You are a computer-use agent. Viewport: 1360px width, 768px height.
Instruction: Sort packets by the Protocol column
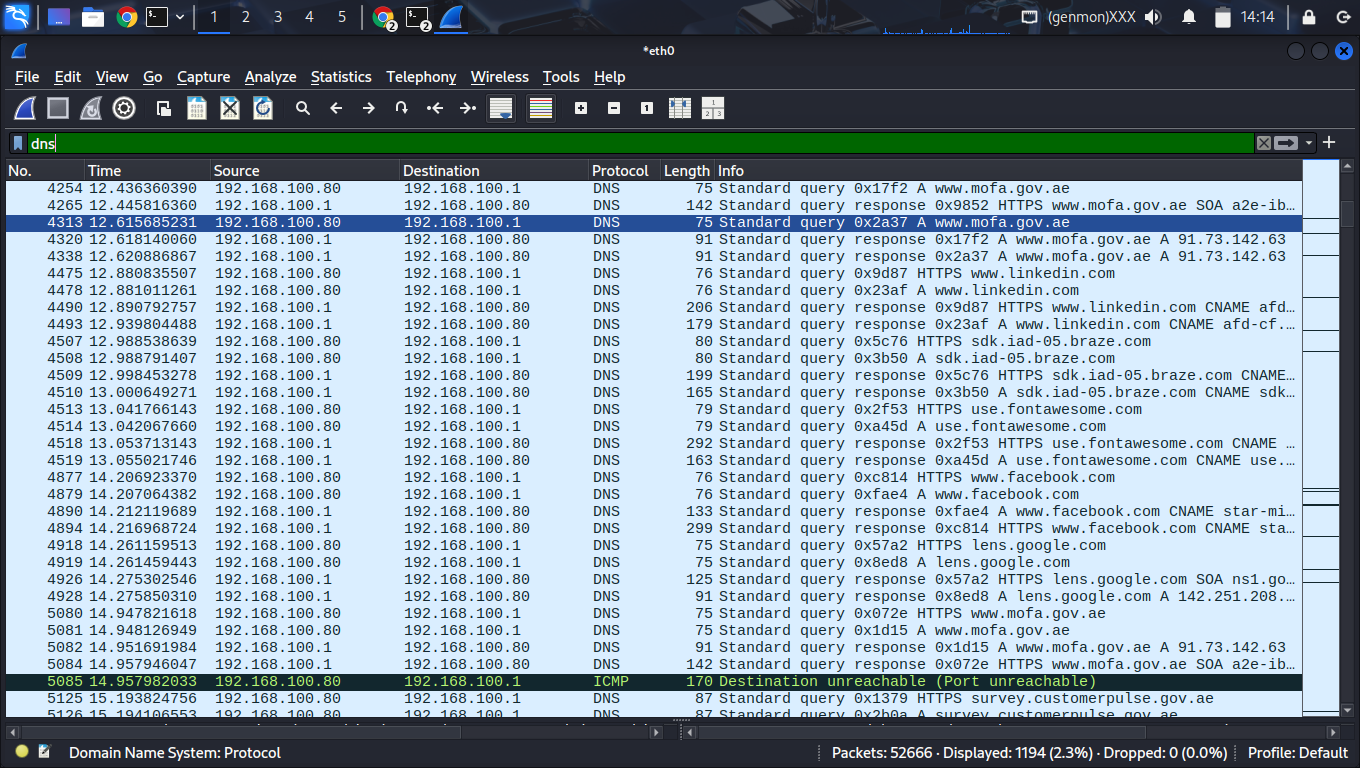tap(624, 171)
